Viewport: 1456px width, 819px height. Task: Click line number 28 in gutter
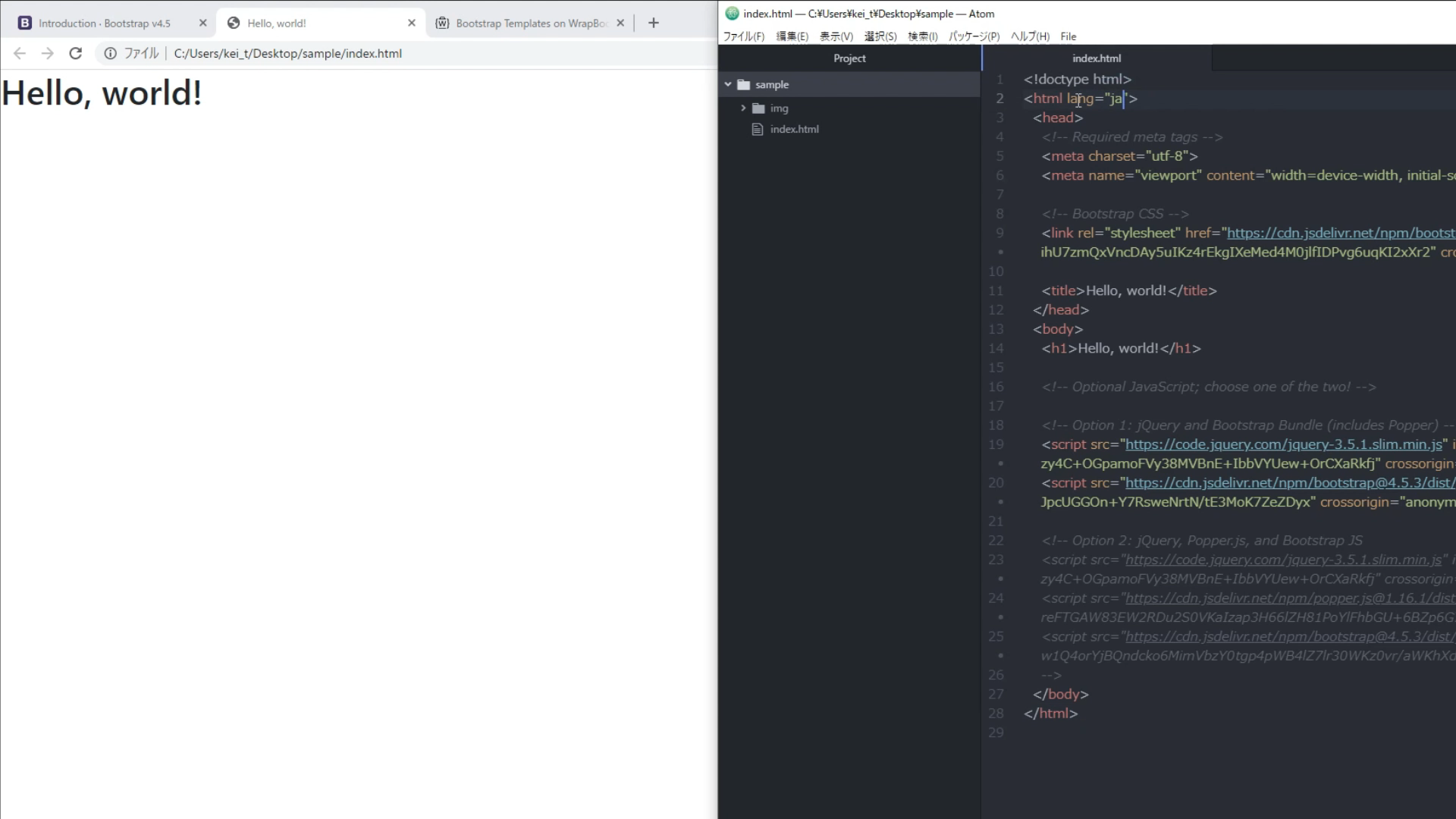pos(996,714)
